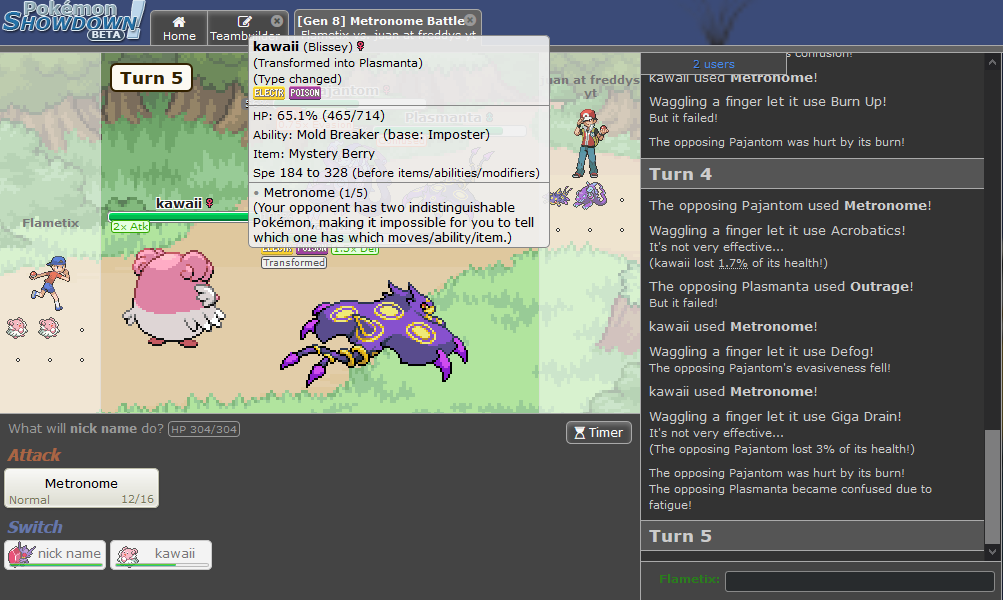Close the Teambuilder tab
1003x600 pixels.
(277, 20)
